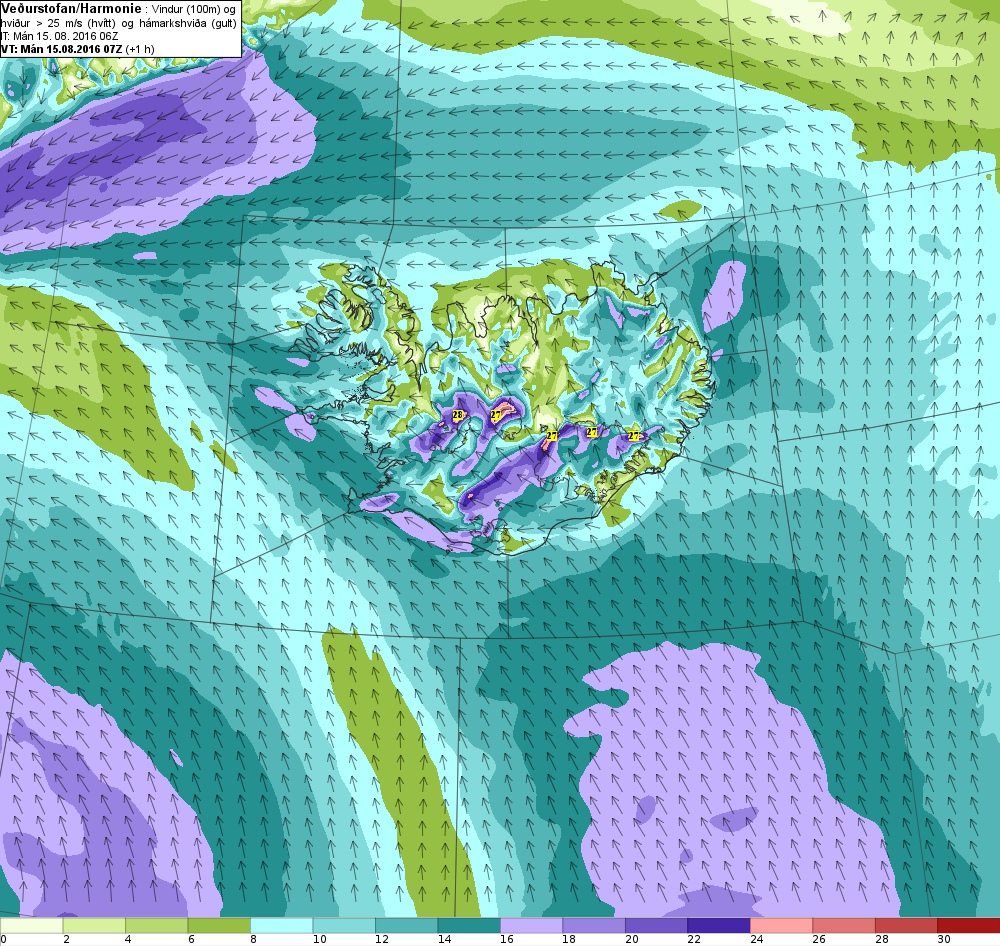Click the legend scale number 18
This screenshot has width=1000, height=946.
[570, 939]
